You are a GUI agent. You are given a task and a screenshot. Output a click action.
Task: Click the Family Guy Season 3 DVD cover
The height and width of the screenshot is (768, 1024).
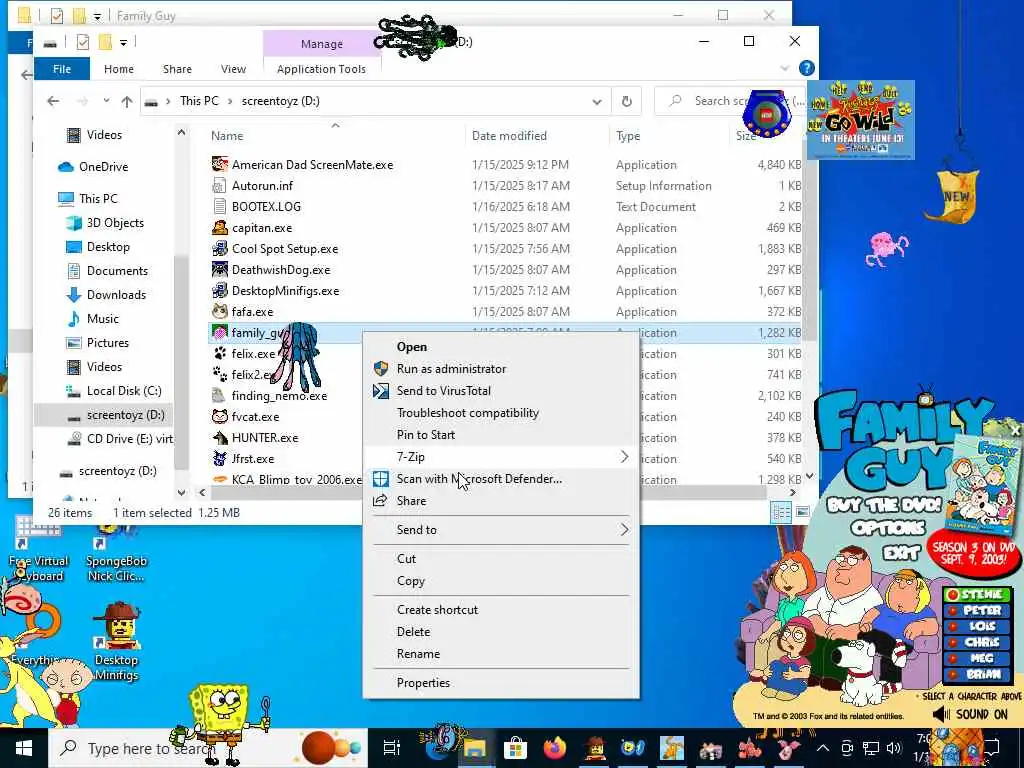tap(983, 487)
